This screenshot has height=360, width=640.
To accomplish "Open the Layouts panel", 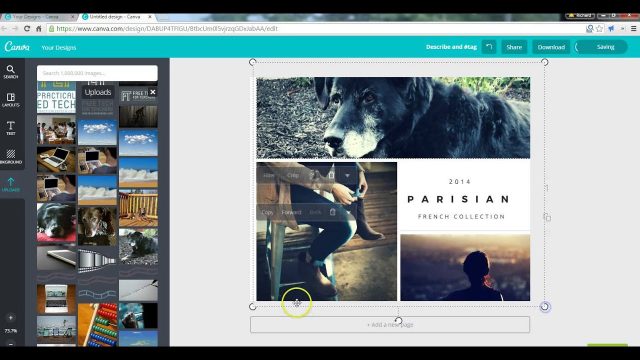I will [11, 100].
